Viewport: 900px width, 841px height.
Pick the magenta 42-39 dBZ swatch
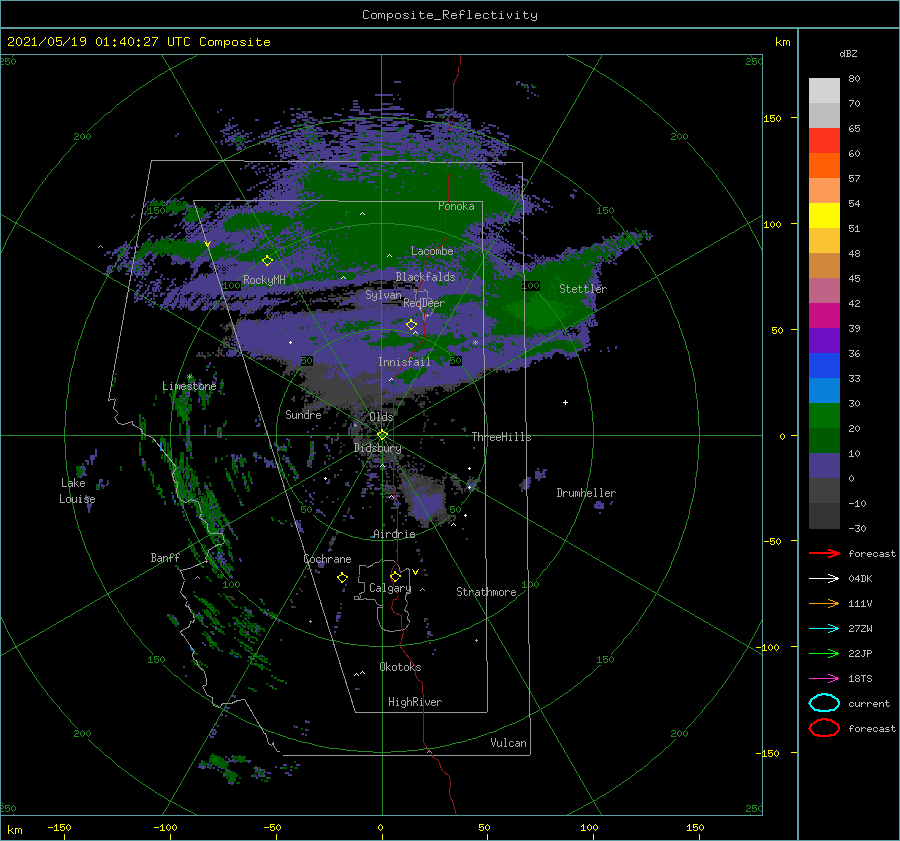[x=824, y=315]
